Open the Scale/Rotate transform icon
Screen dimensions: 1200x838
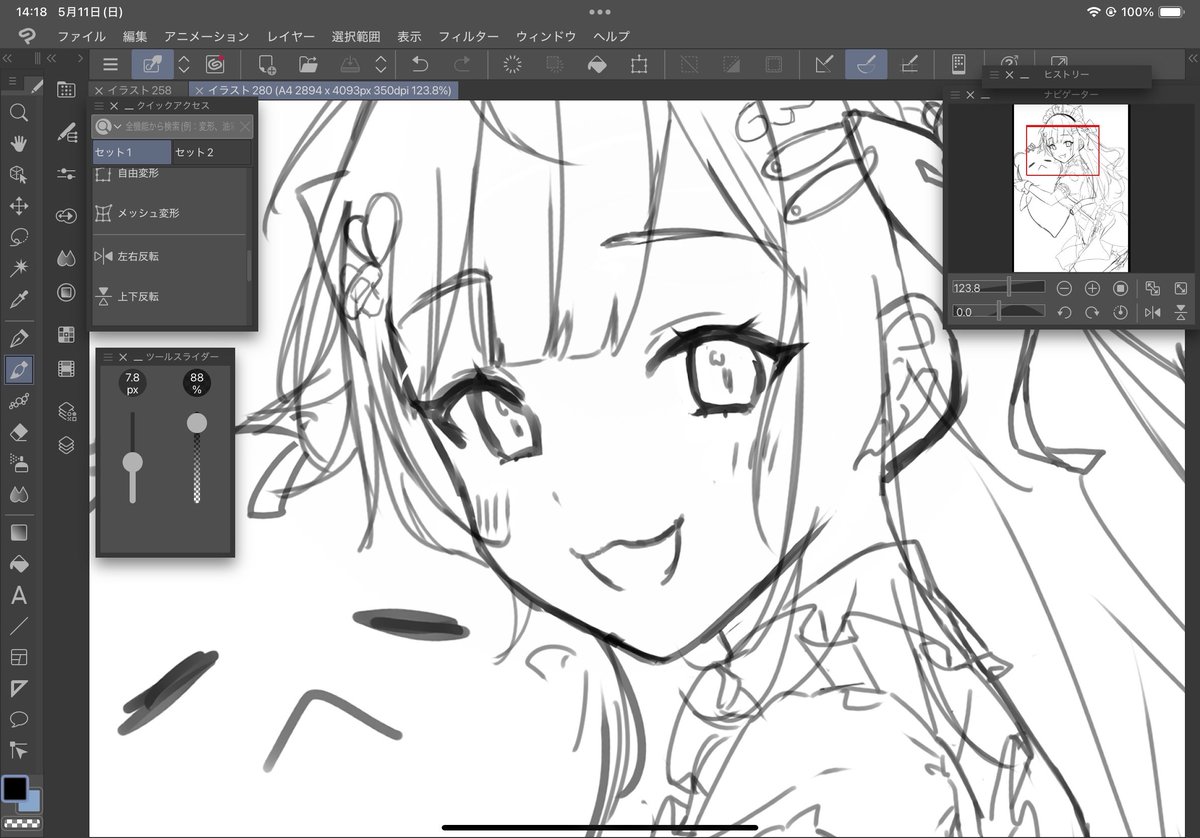pyautogui.click(x=638, y=65)
